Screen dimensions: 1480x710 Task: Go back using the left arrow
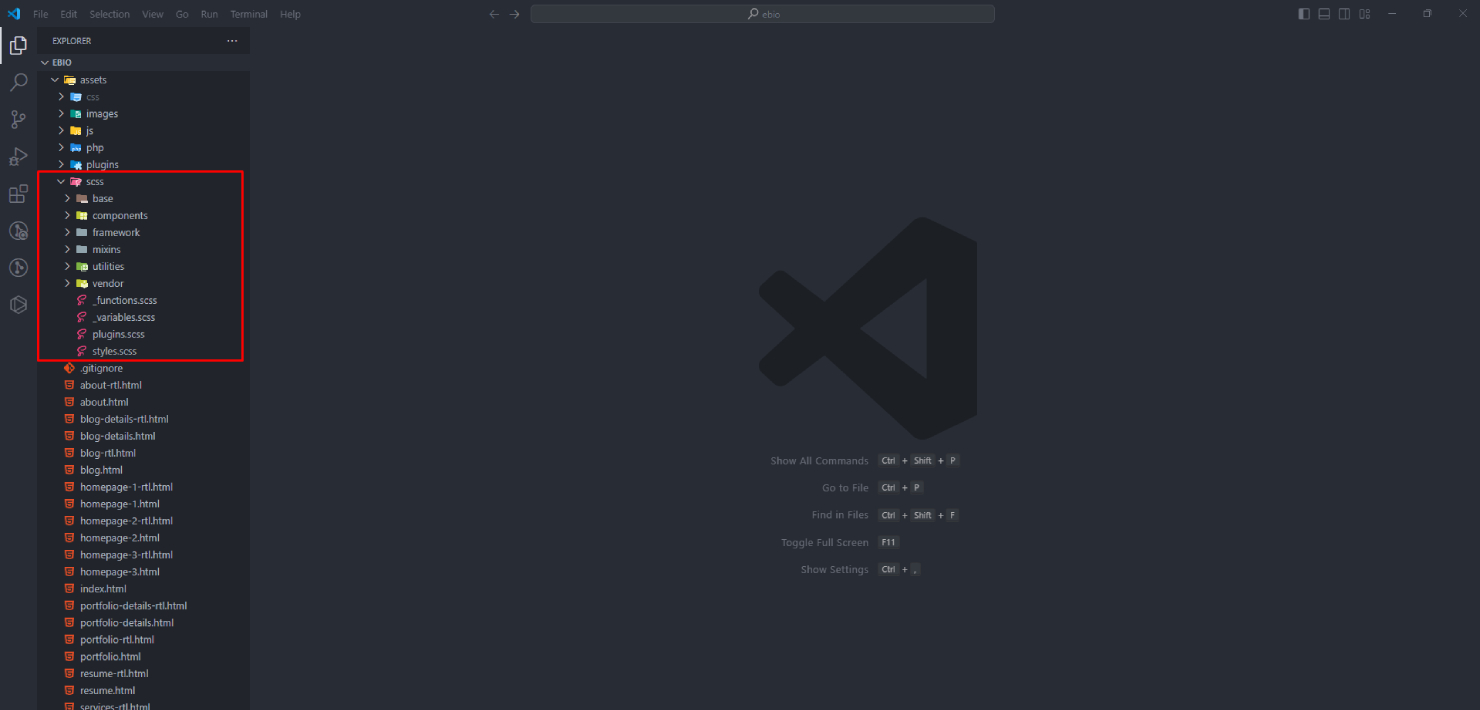pyautogui.click(x=494, y=14)
